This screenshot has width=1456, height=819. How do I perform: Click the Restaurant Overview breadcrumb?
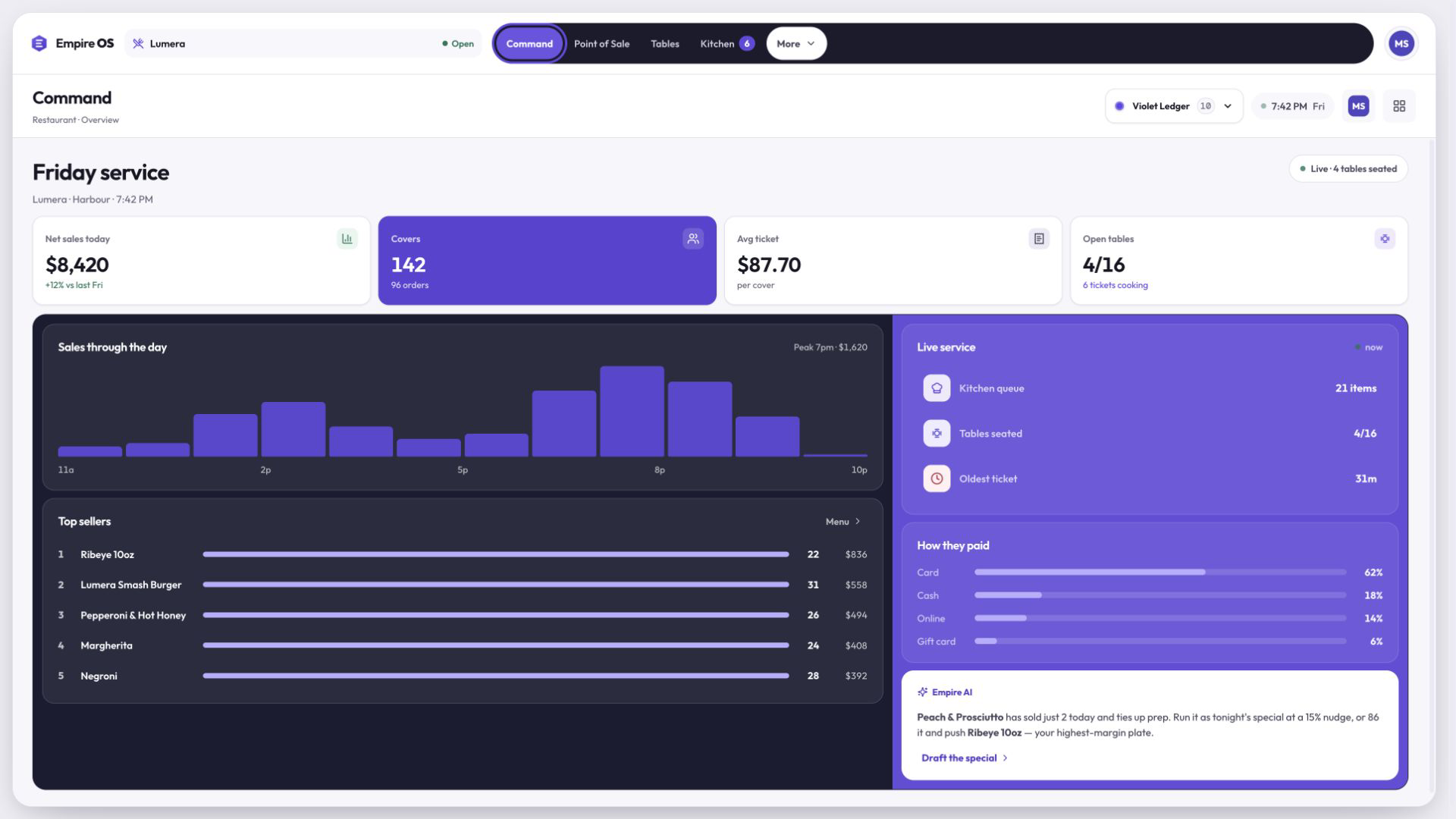coord(75,120)
